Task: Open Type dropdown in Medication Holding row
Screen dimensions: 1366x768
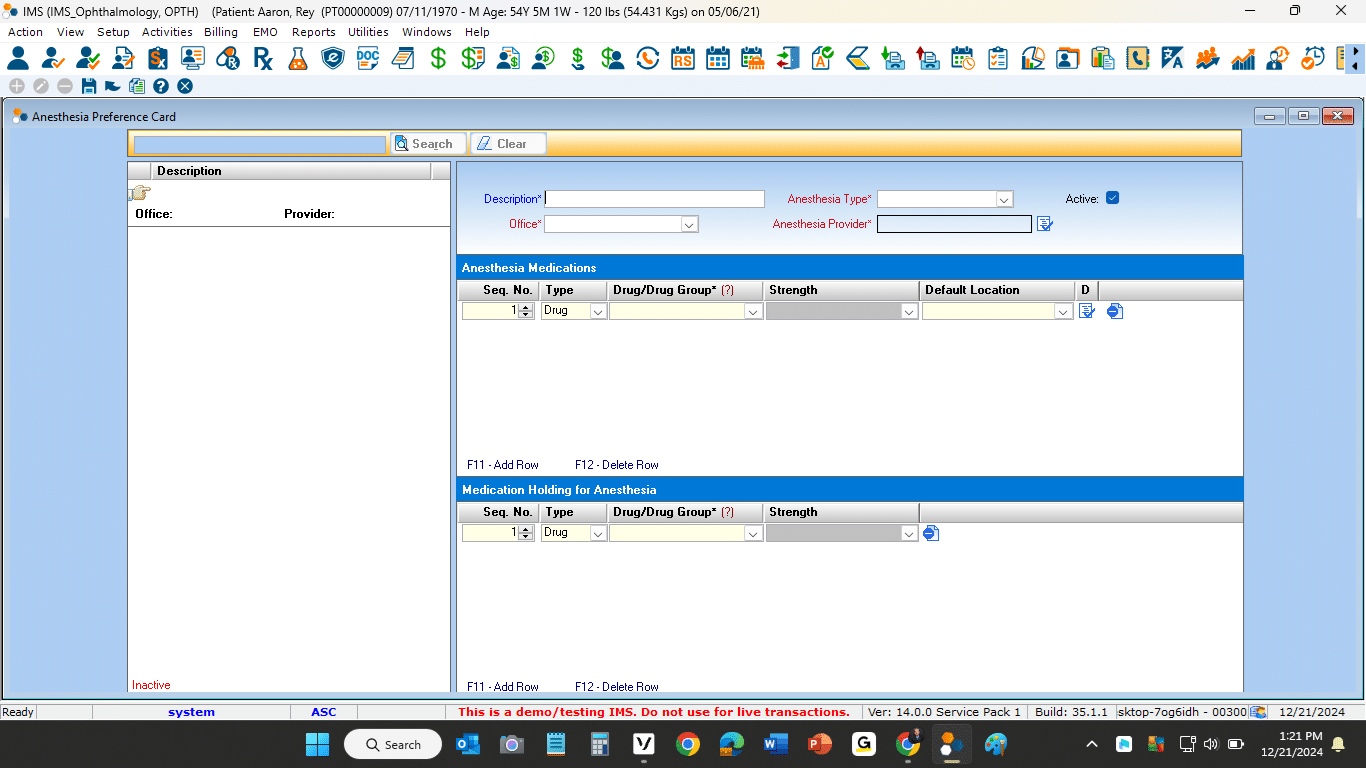Action: (x=598, y=534)
